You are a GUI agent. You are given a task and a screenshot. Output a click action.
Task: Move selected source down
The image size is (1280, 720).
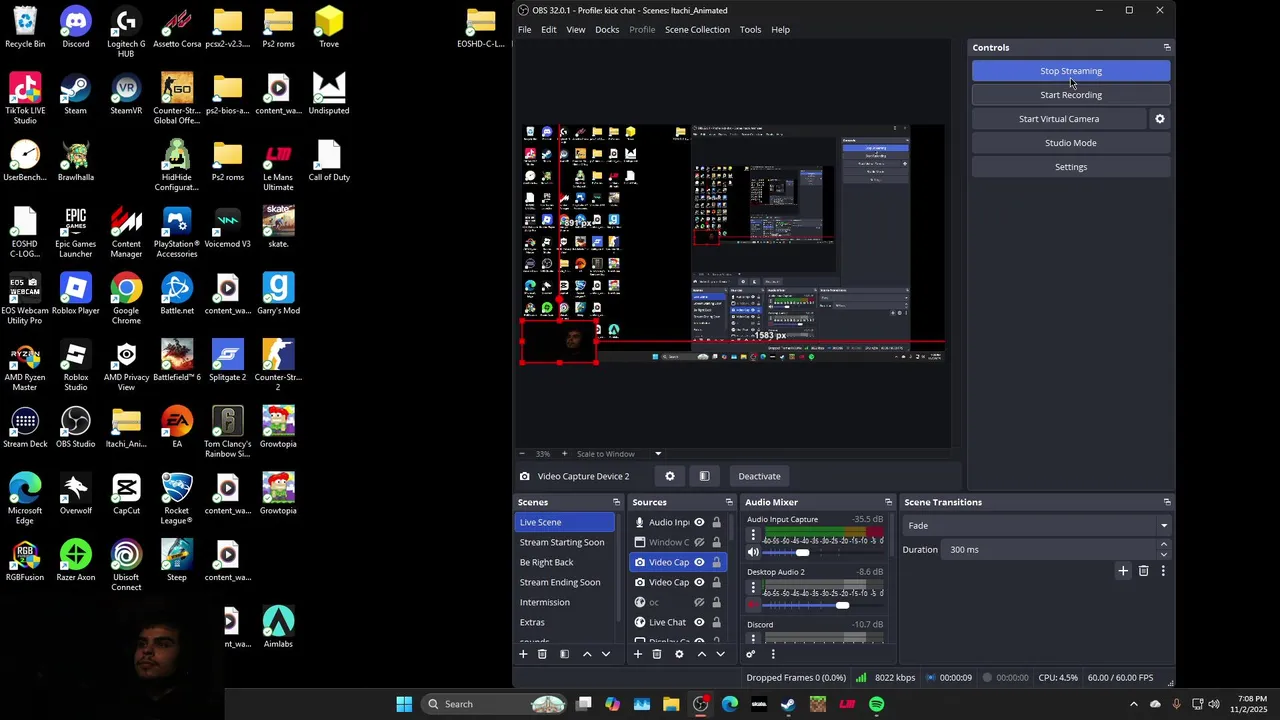pyautogui.click(x=720, y=654)
